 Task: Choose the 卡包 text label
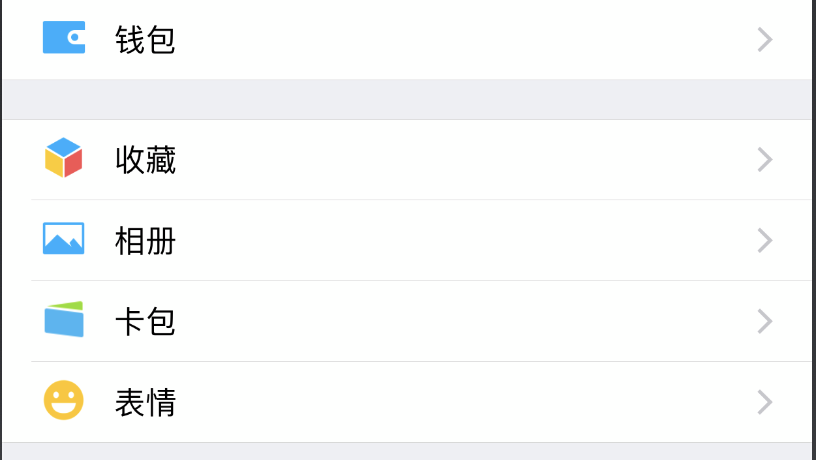pos(146,322)
